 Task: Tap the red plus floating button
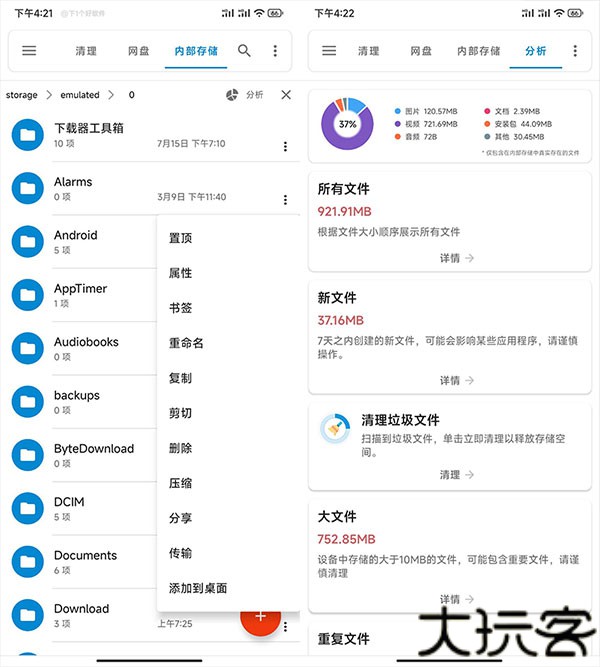(261, 621)
